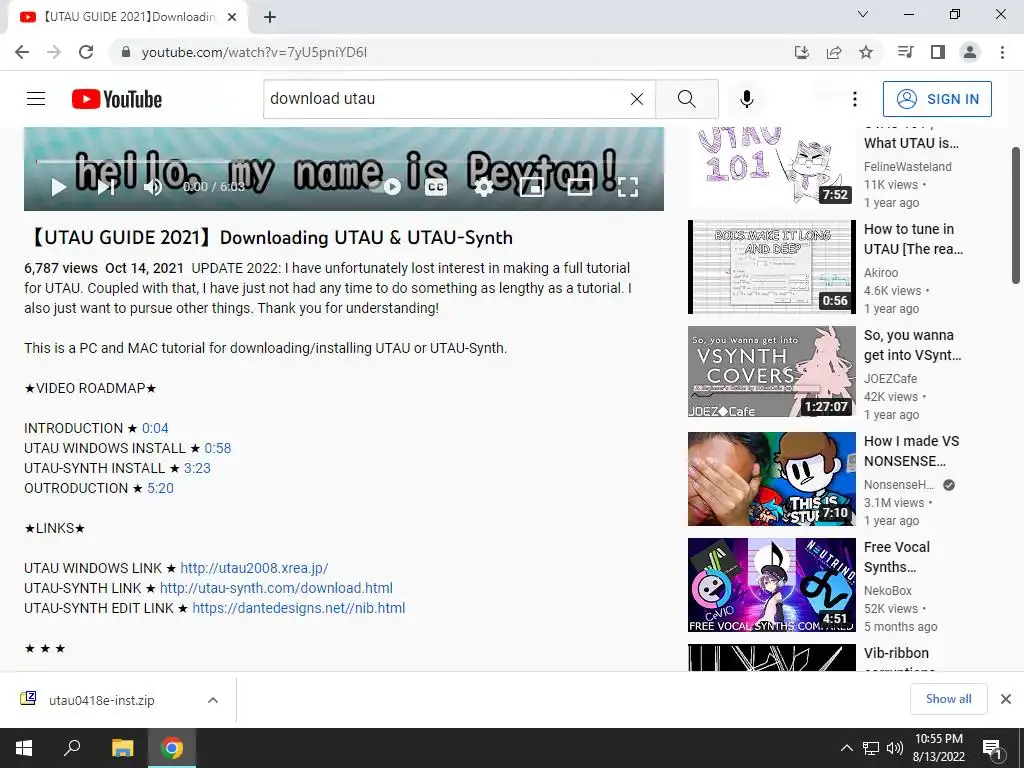Screen dimensions: 1024x768
Task: Open utau2008.xrea.jp link
Action: tap(254, 568)
